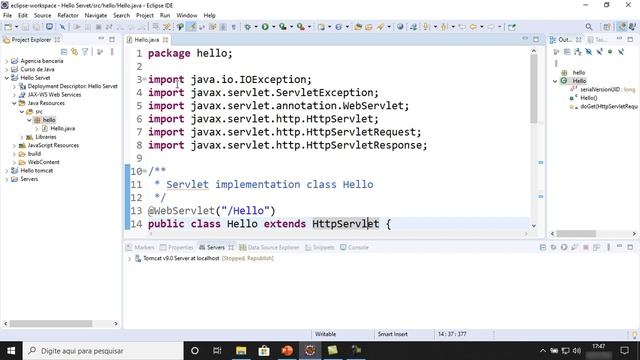Open the Navigate menu
Image resolution: width=640 pixels, height=360 pixels.
pos(96,16)
